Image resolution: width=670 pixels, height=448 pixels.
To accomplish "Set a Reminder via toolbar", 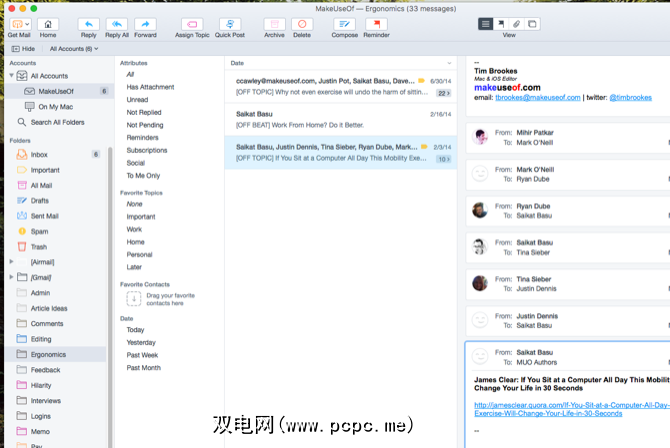I will coord(376,24).
